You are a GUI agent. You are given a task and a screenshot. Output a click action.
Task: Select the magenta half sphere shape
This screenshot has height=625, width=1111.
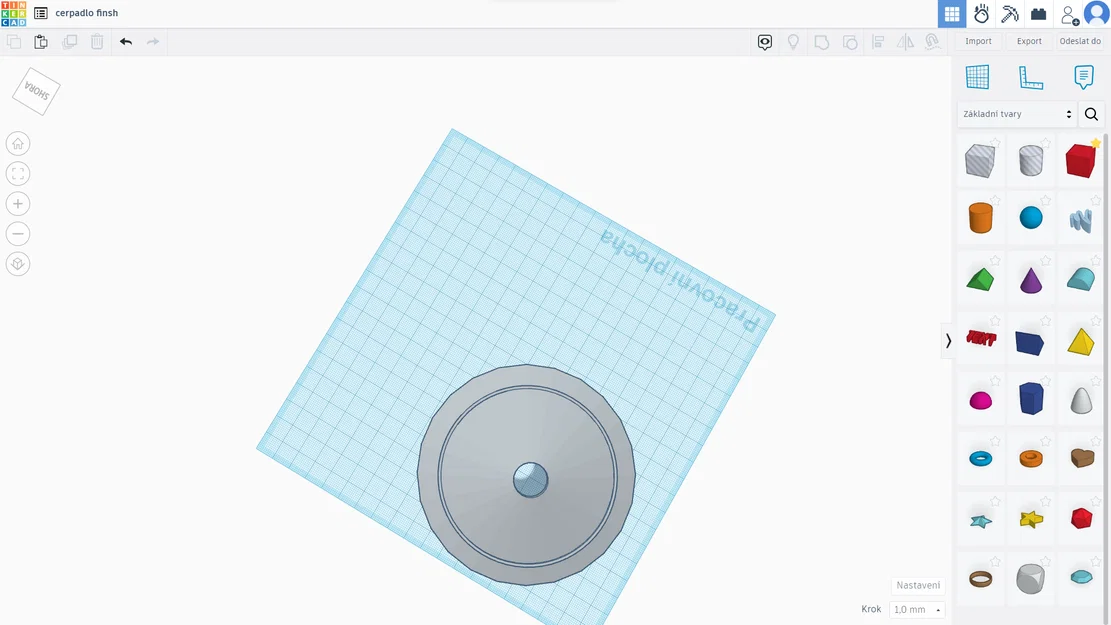click(980, 401)
